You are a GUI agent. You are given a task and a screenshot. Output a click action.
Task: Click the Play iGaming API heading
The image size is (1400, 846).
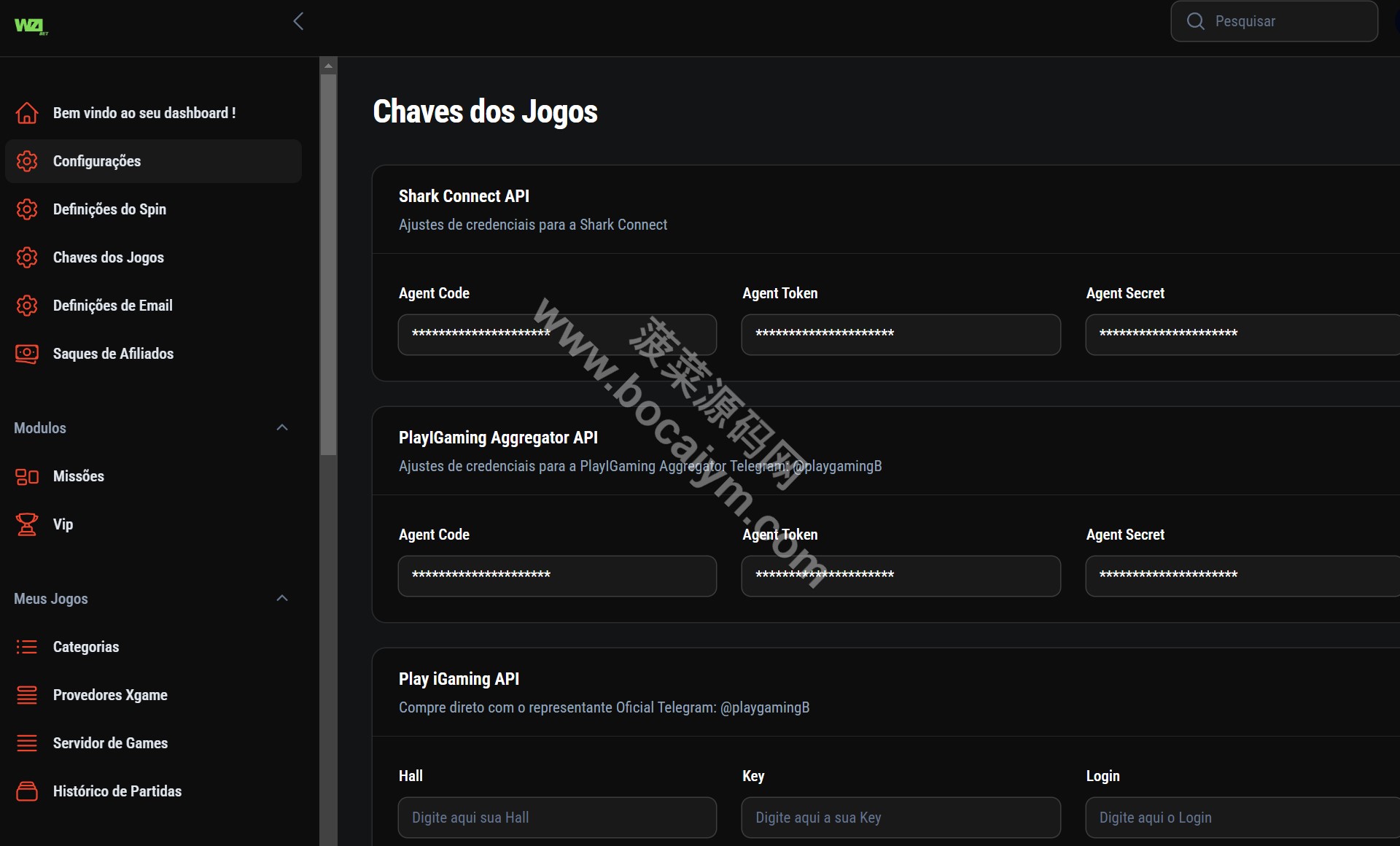click(x=459, y=679)
